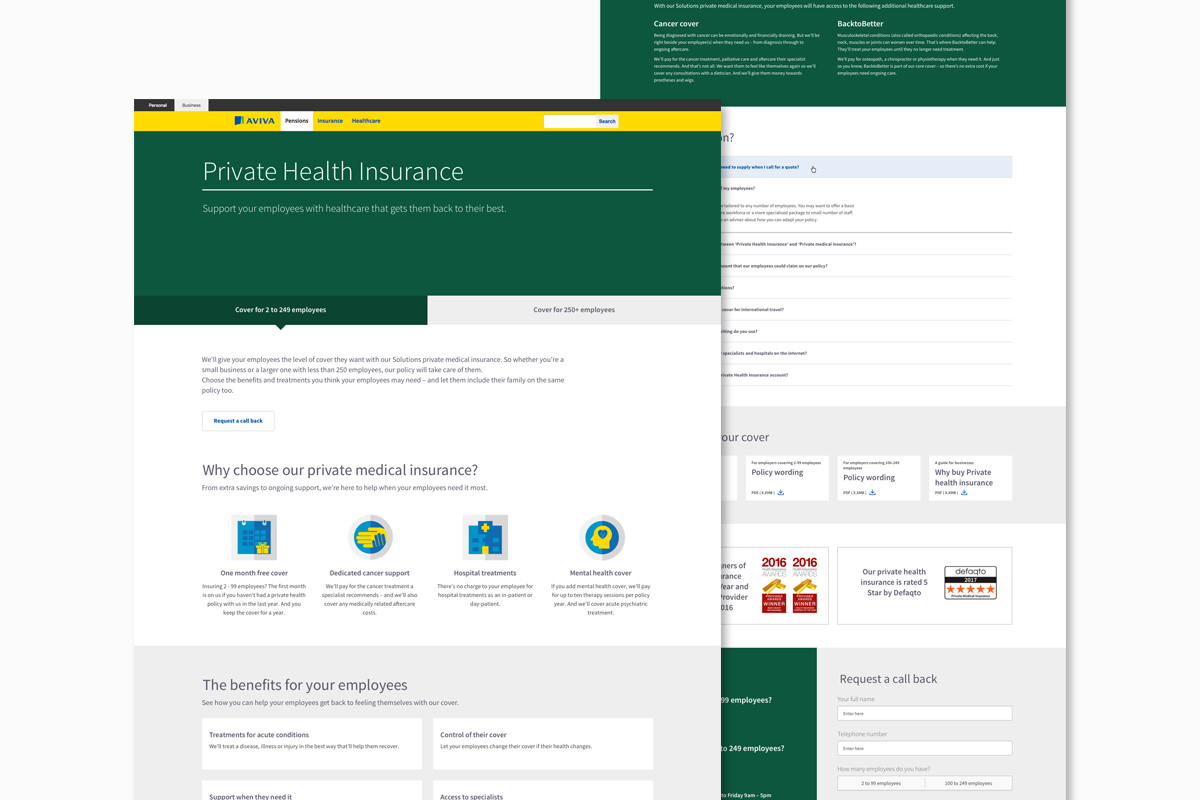
Task: Open the Healthcare navigation item
Action: [366, 121]
